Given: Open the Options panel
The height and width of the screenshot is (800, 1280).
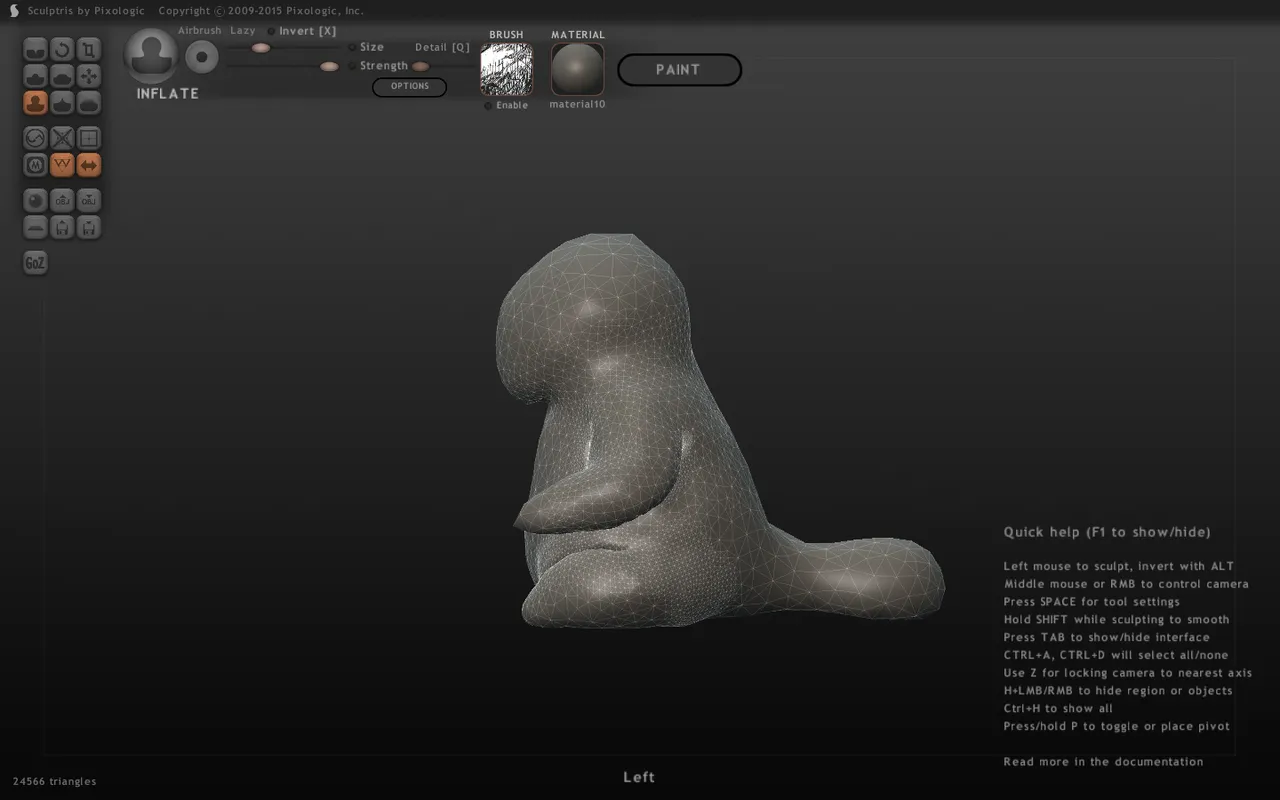Looking at the screenshot, I should 409,87.
